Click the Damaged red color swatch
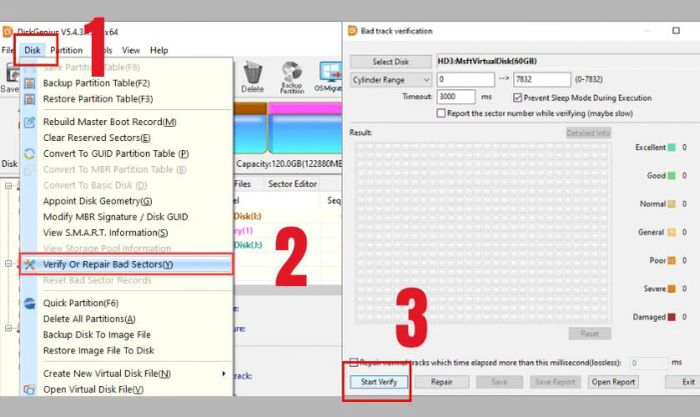This screenshot has height=417, width=700. tap(671, 317)
